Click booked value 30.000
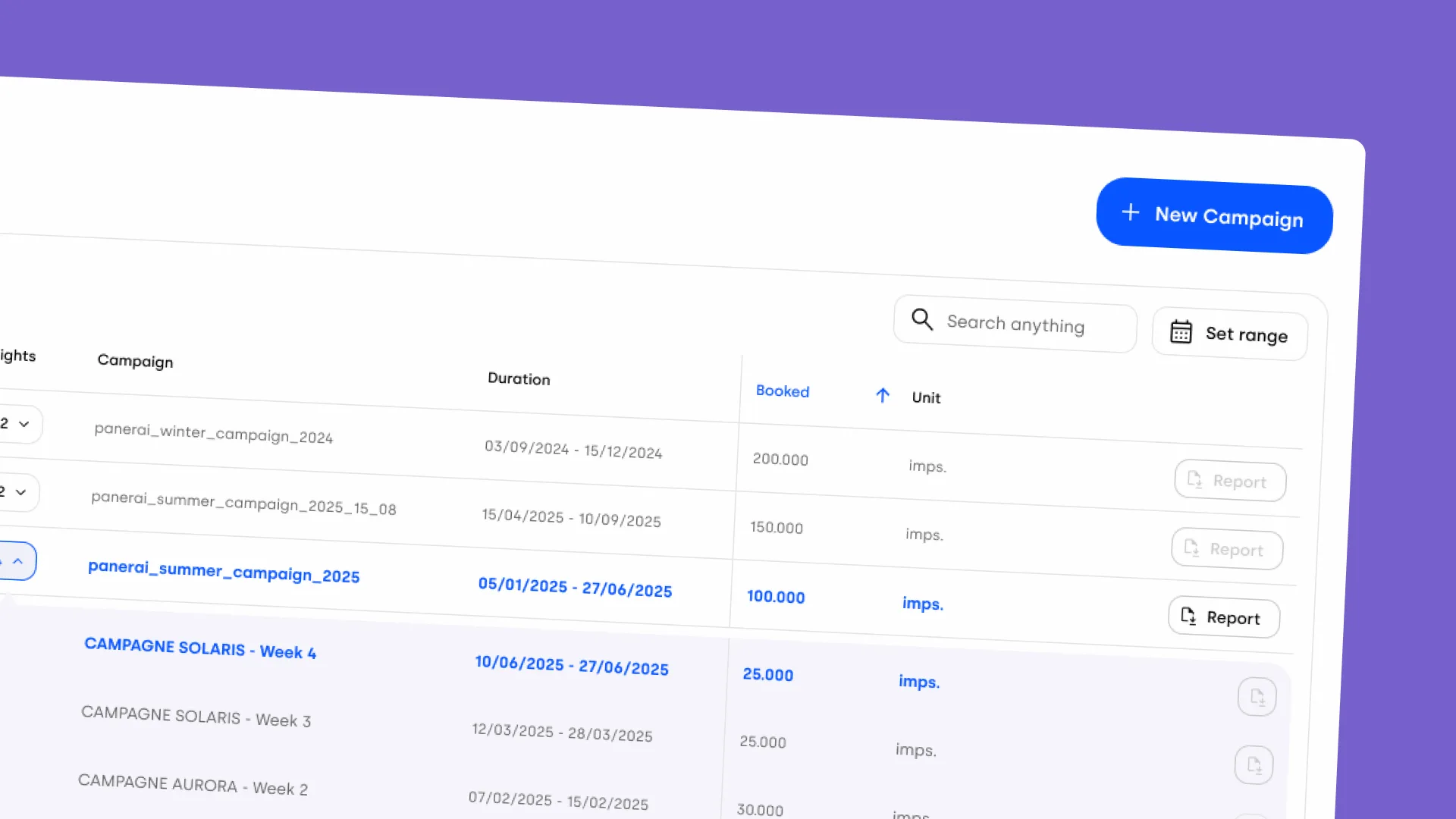The width and height of the screenshot is (1456, 819). (x=760, y=810)
